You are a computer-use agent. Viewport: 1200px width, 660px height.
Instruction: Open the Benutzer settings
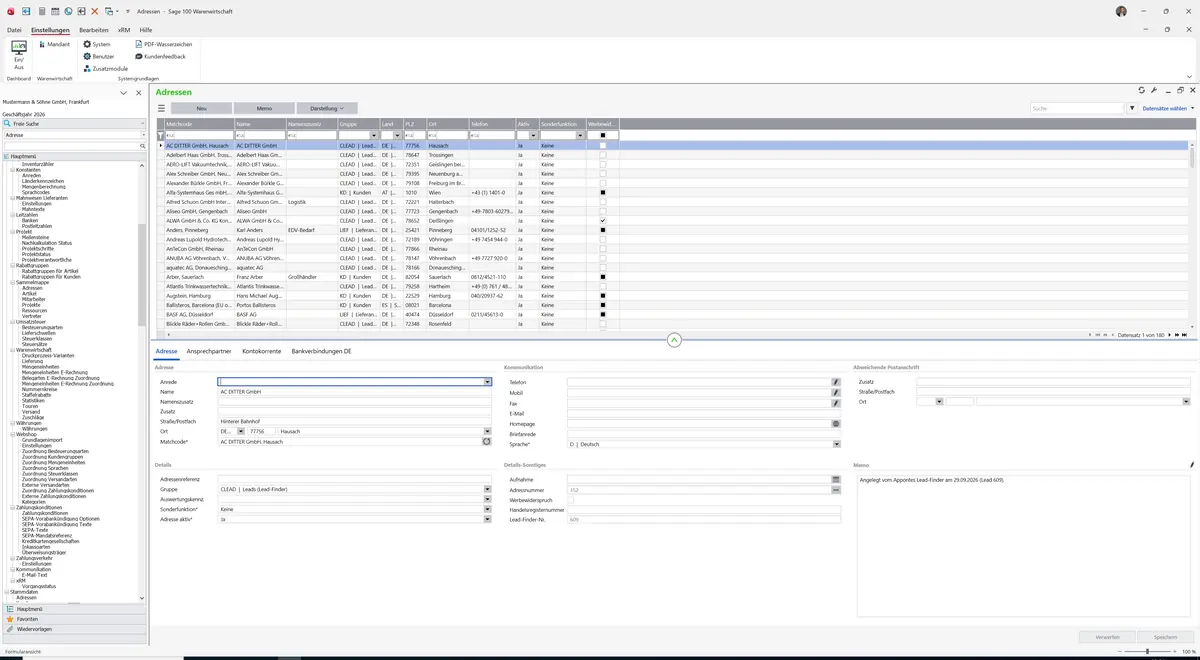click(99, 57)
